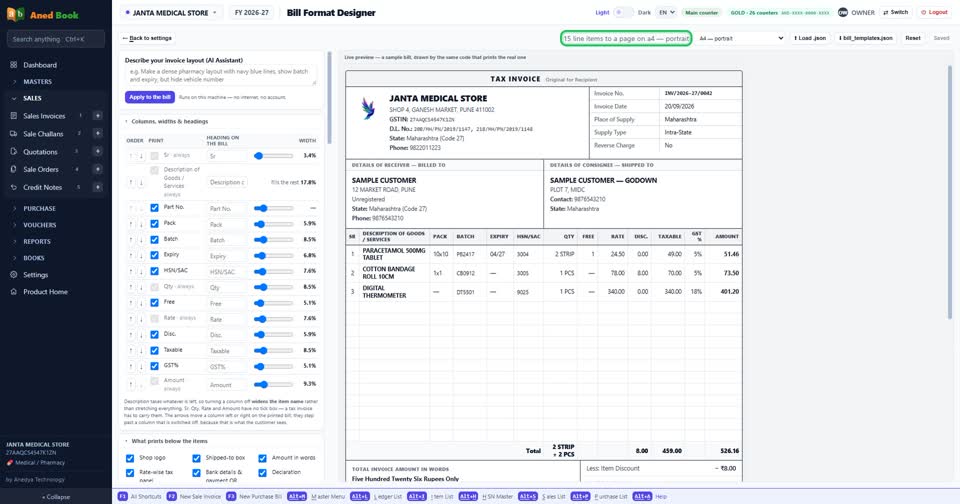Move the Disc. column down
This screenshot has width=960, height=504.
tap(141, 335)
